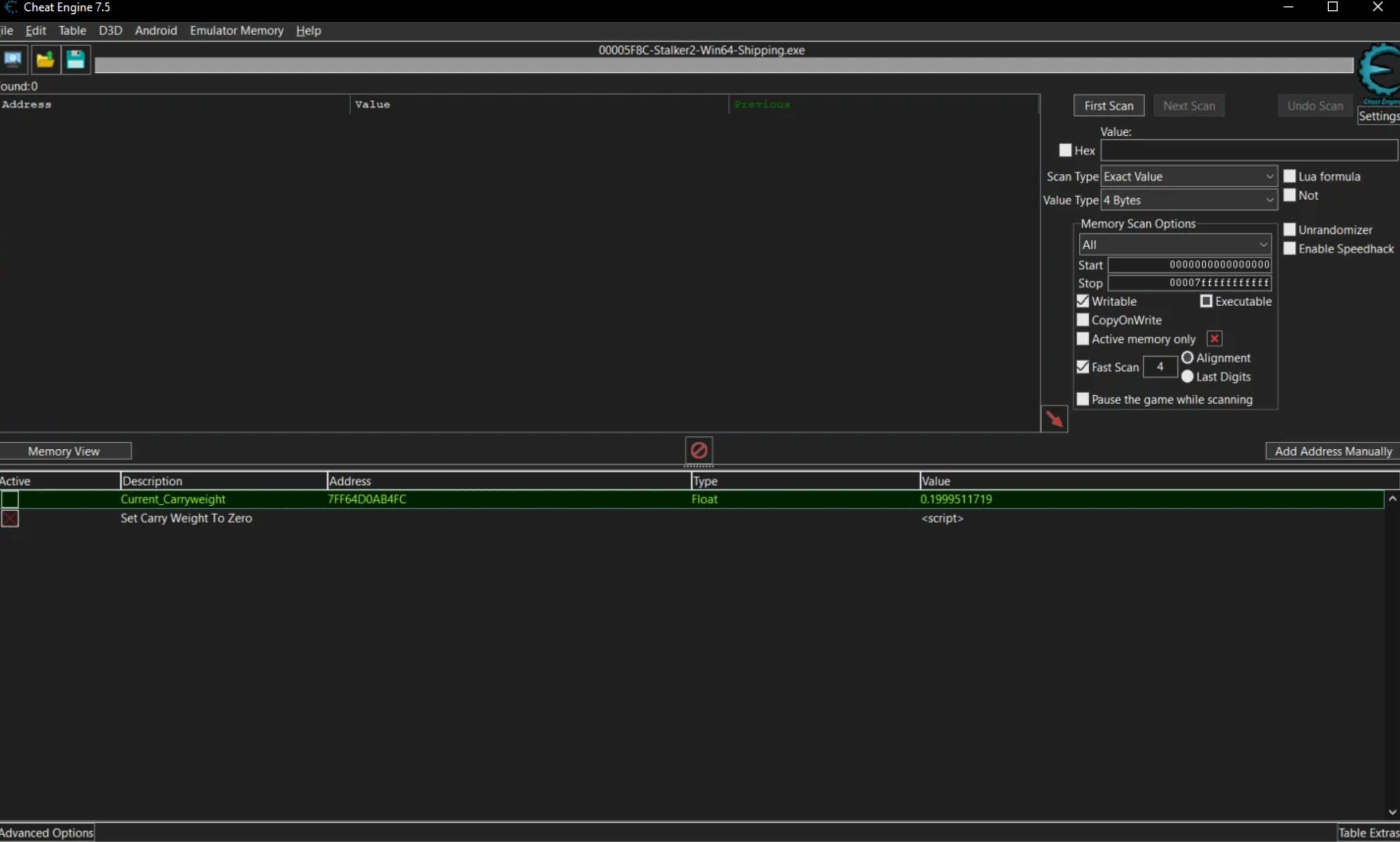Click red X beside Active memory only
The height and width of the screenshot is (842, 1400).
point(1214,339)
